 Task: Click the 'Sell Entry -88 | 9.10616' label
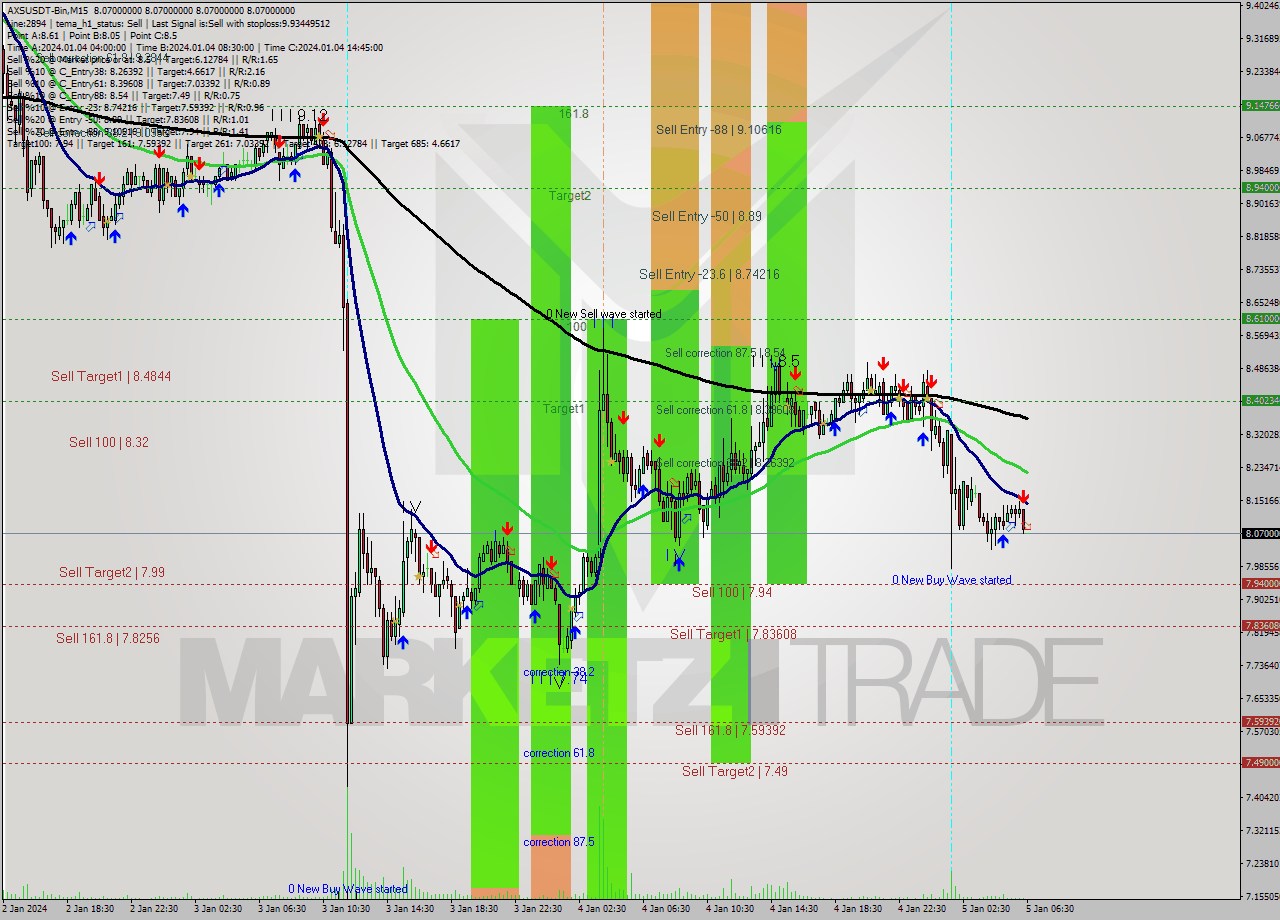pos(718,129)
